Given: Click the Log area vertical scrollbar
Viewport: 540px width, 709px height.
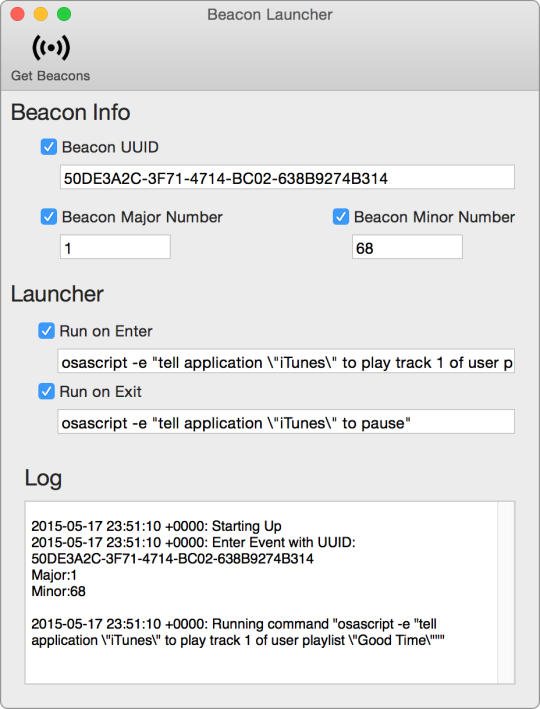Looking at the screenshot, I should coord(506,592).
